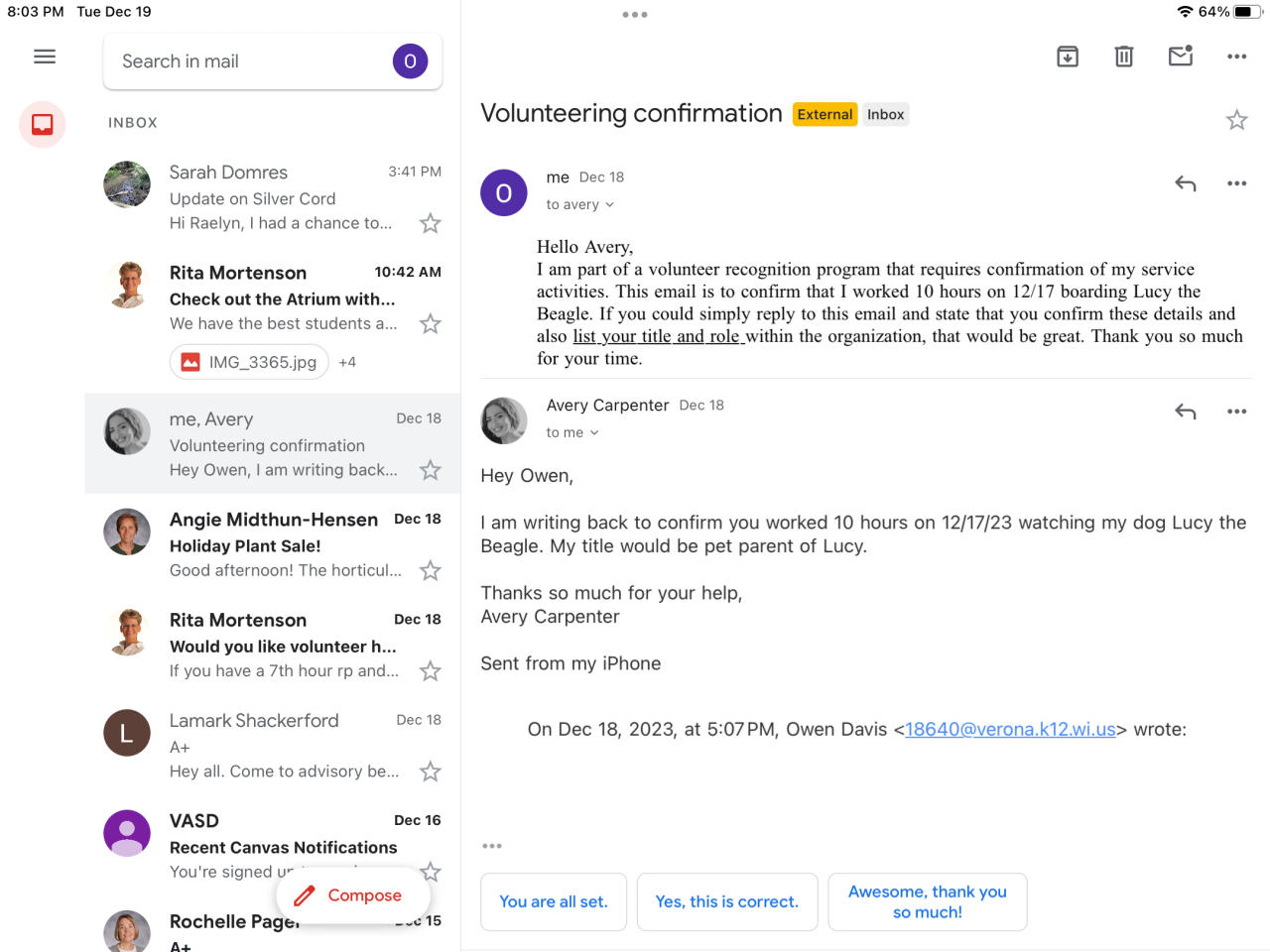Send smart reply 'You are all set.'

[x=554, y=901]
